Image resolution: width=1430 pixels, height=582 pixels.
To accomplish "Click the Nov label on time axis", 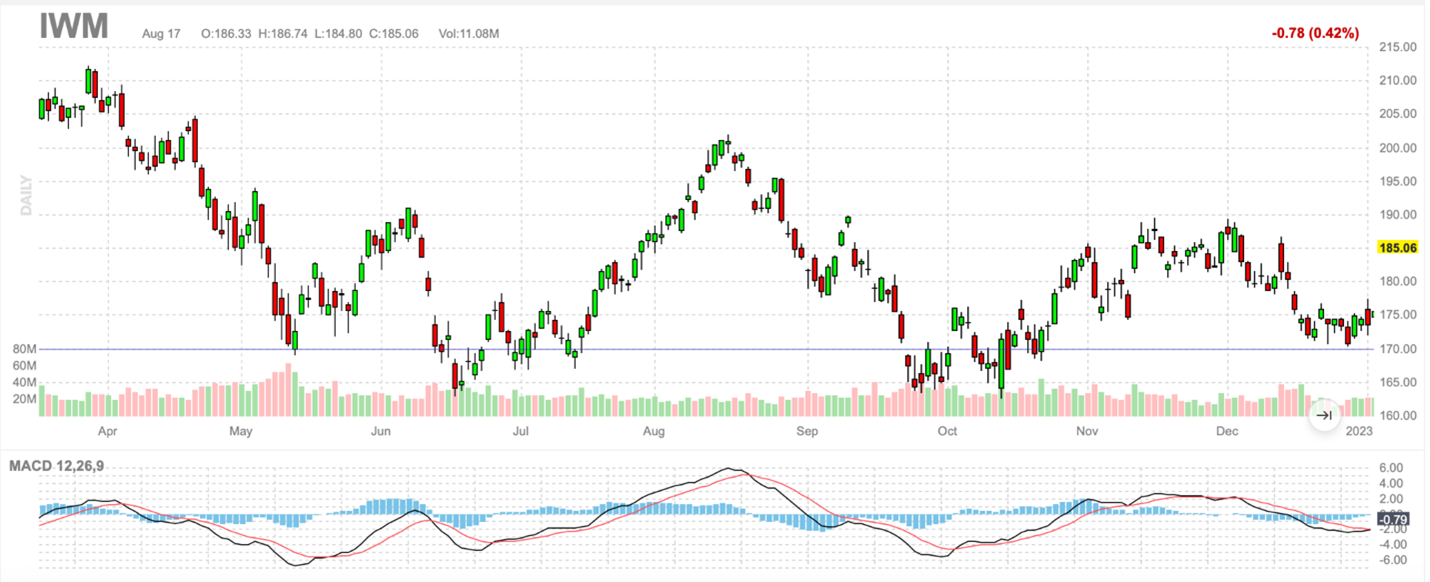I will [x=1087, y=432].
